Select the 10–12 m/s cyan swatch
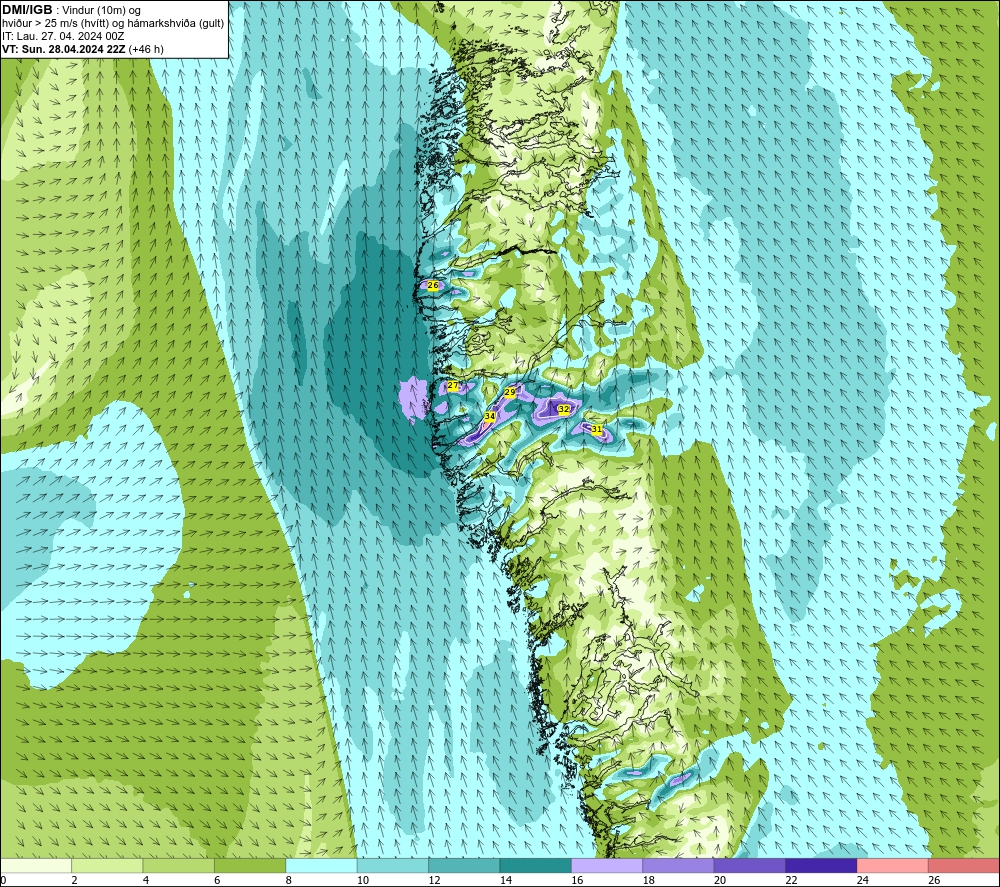The width and height of the screenshot is (1000, 887). [393, 865]
